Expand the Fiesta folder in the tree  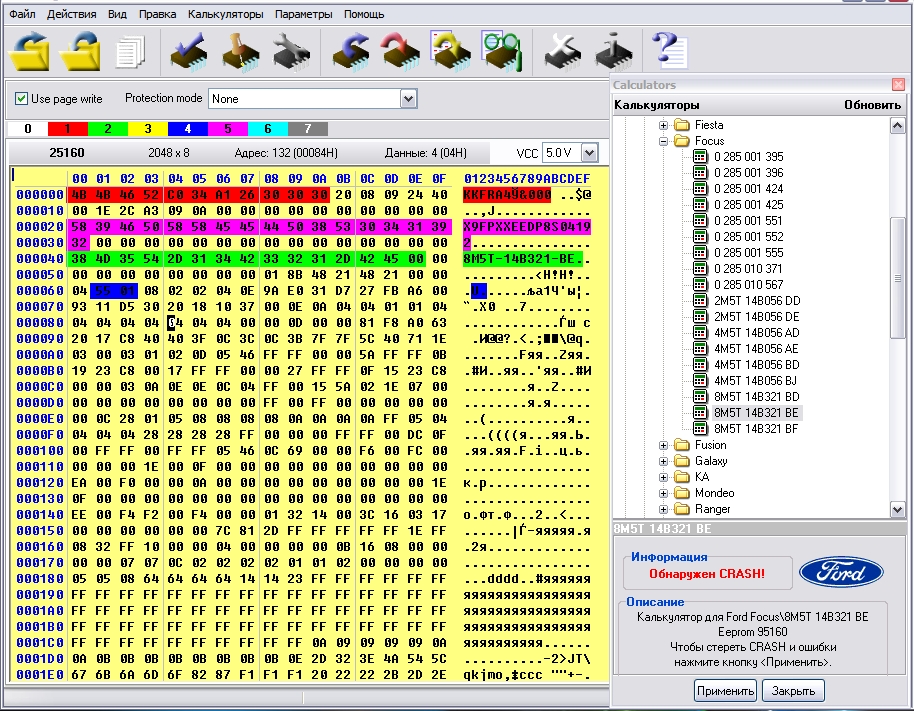[x=663, y=125]
